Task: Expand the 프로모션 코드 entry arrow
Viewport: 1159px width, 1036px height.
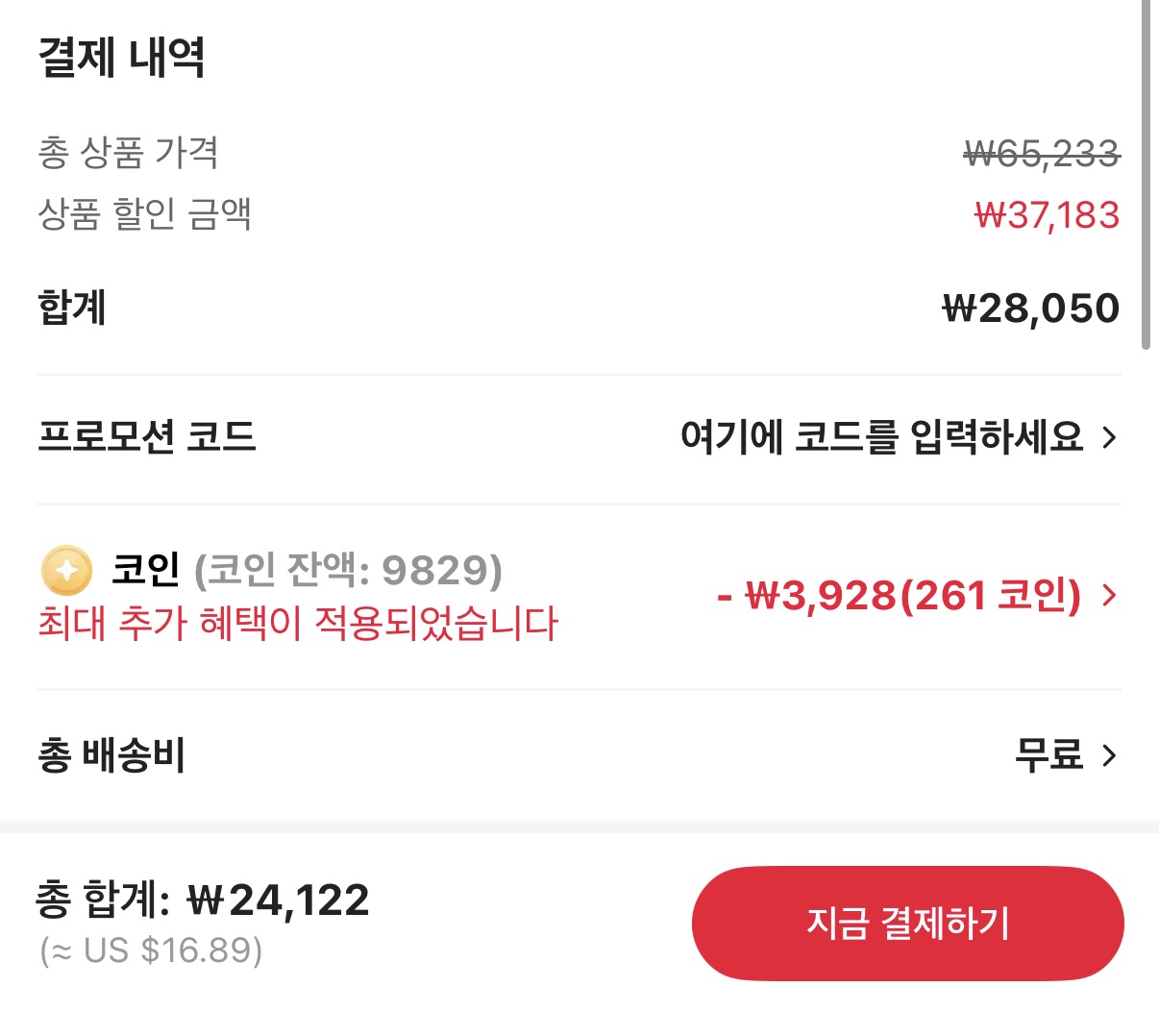Action: point(1111,437)
